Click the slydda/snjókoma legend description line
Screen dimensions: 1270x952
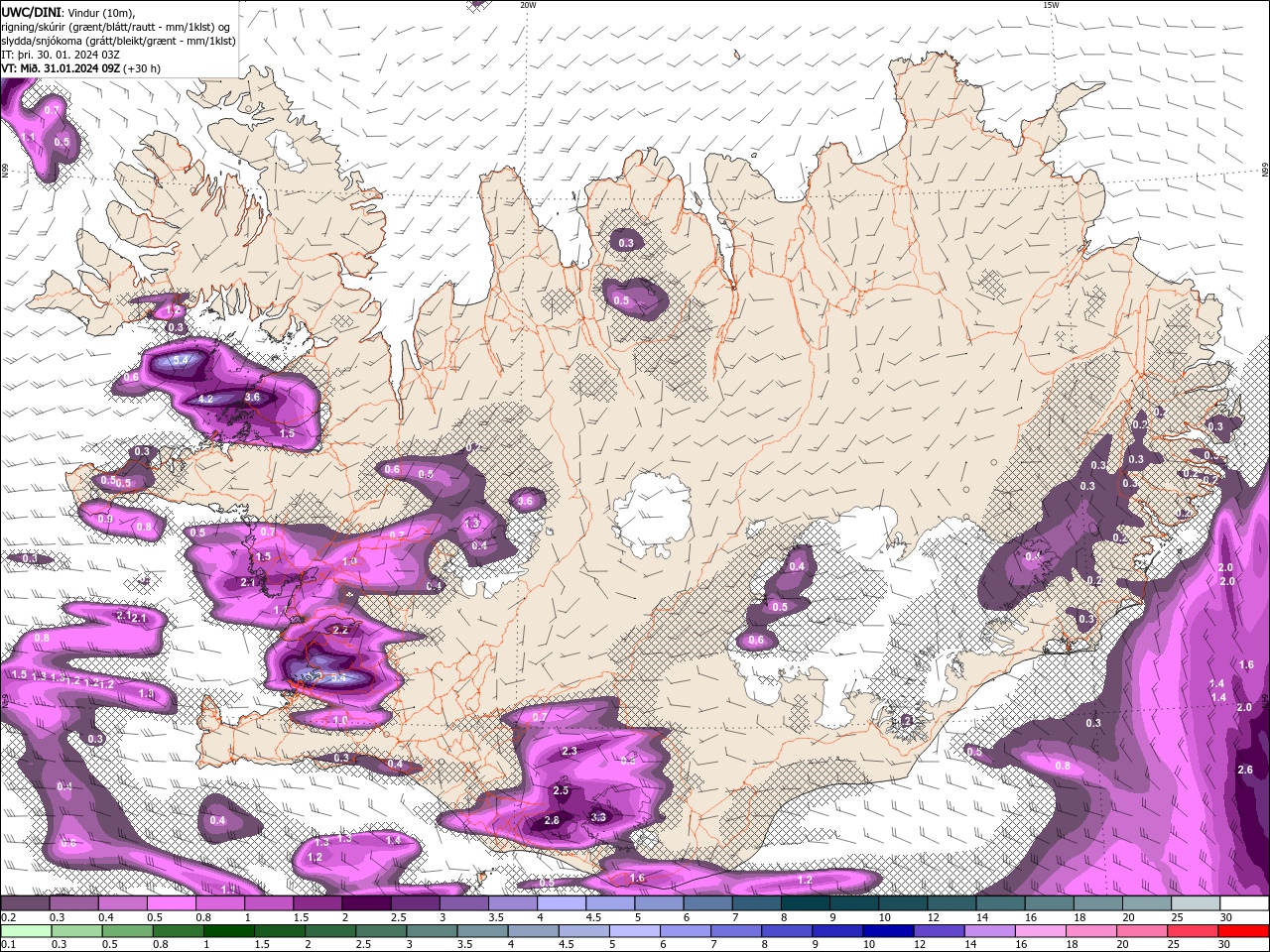point(118,41)
